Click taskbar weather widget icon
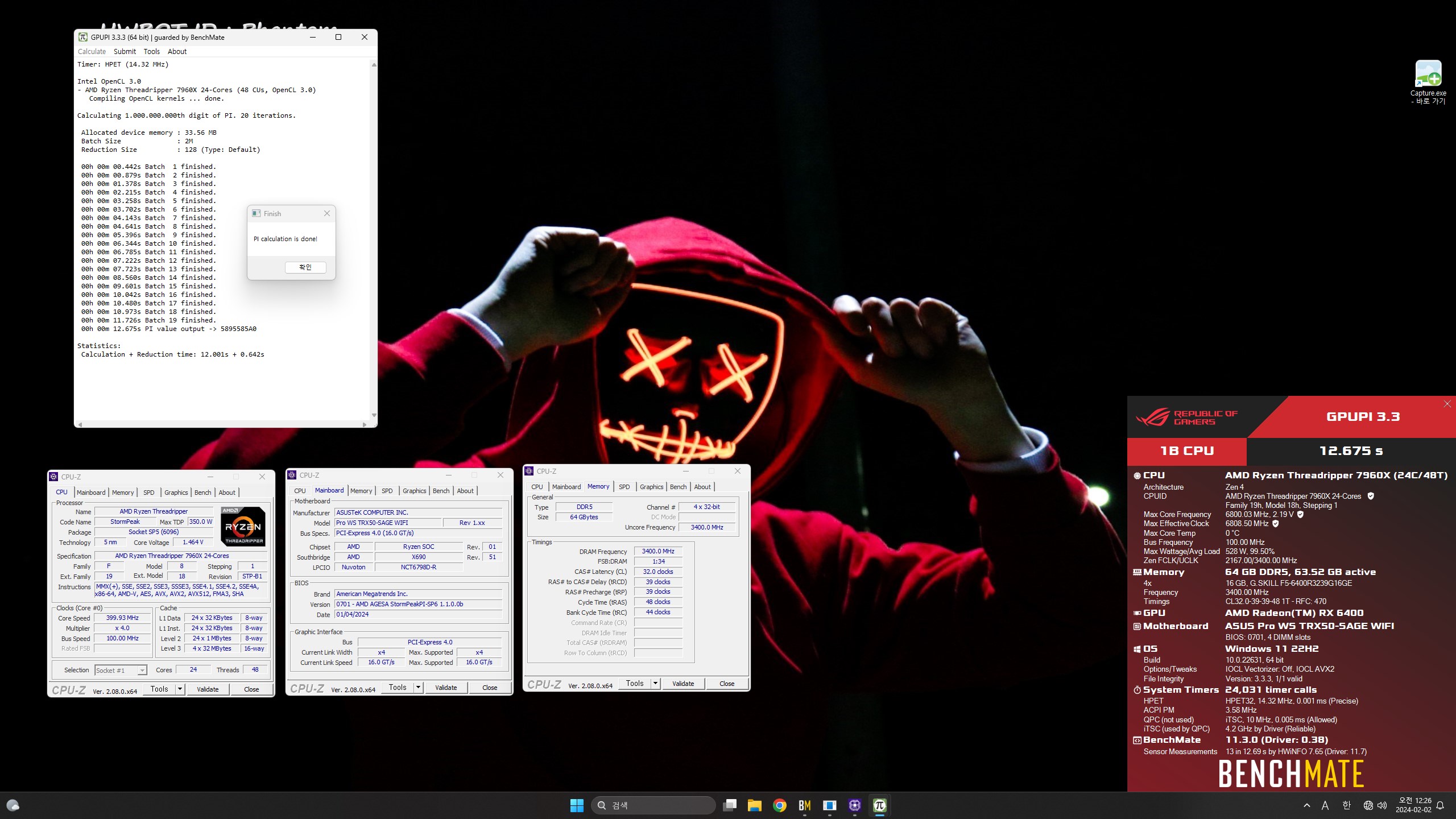This screenshot has width=1456, height=819. point(13,805)
